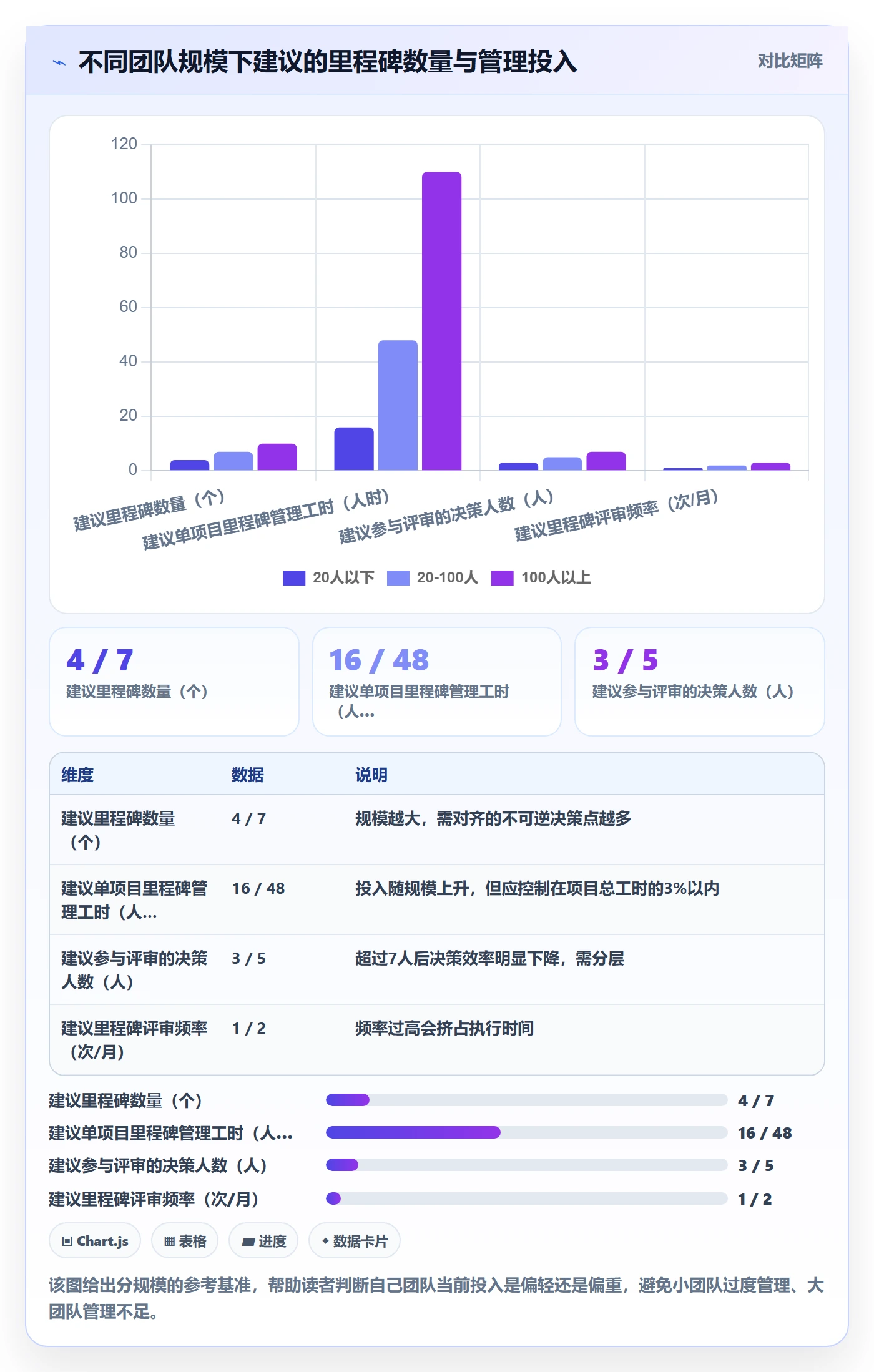Click the 建议里程碑评审频率（次/月） progress bar
The width and height of the screenshot is (874, 1372).
(x=527, y=1198)
